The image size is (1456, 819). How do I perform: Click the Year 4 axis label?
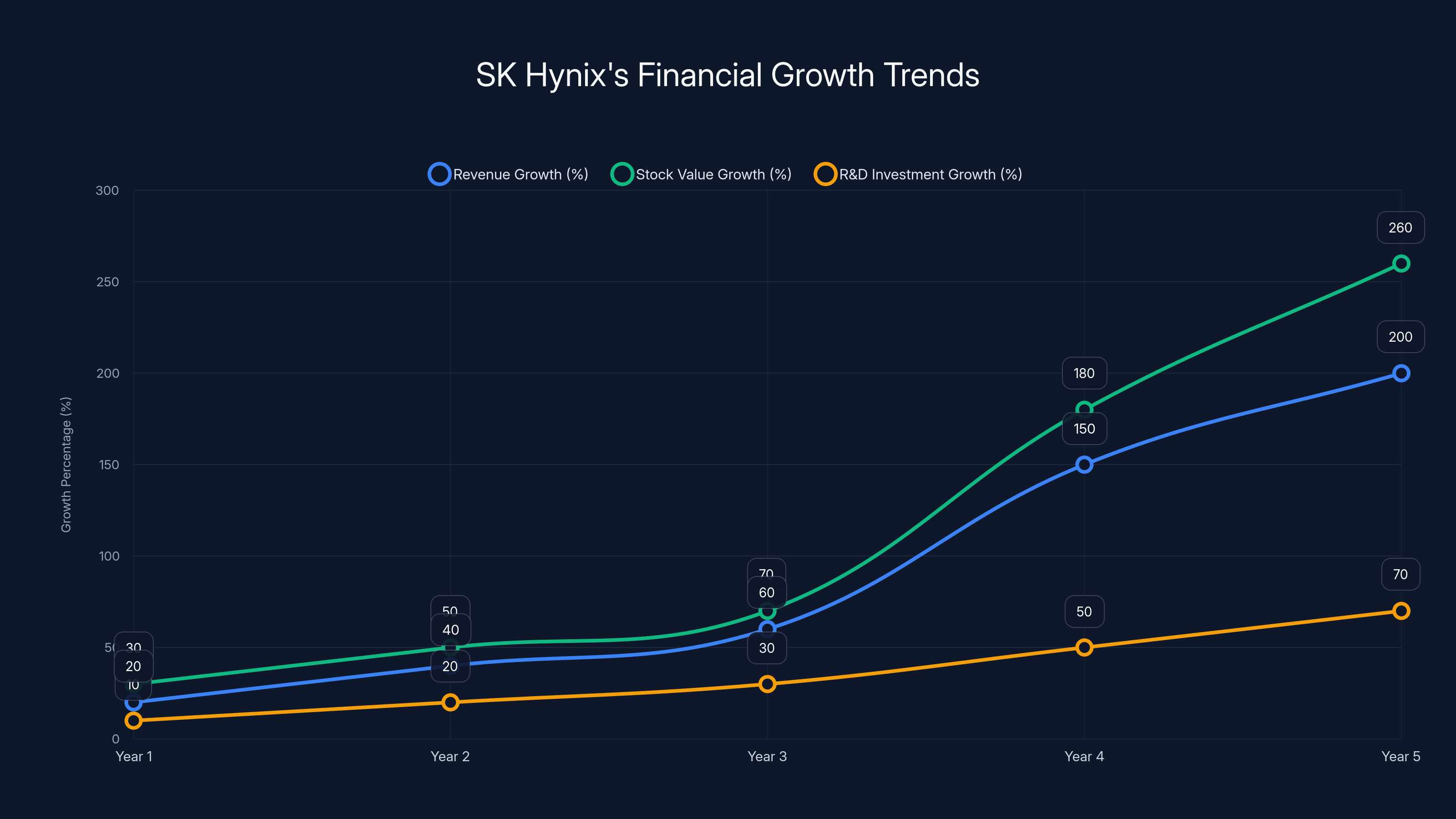tap(1084, 756)
